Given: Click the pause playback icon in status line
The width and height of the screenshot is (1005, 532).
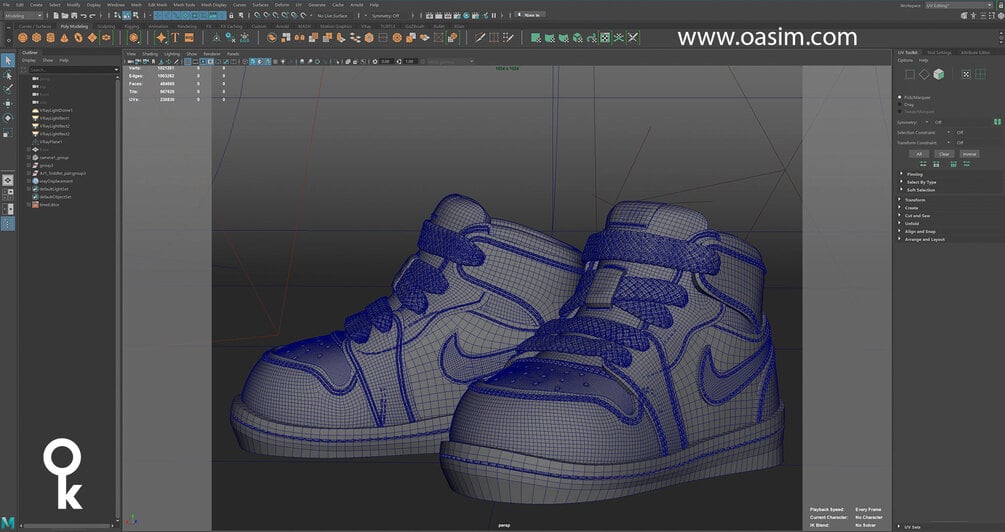Looking at the screenshot, I should point(494,15).
